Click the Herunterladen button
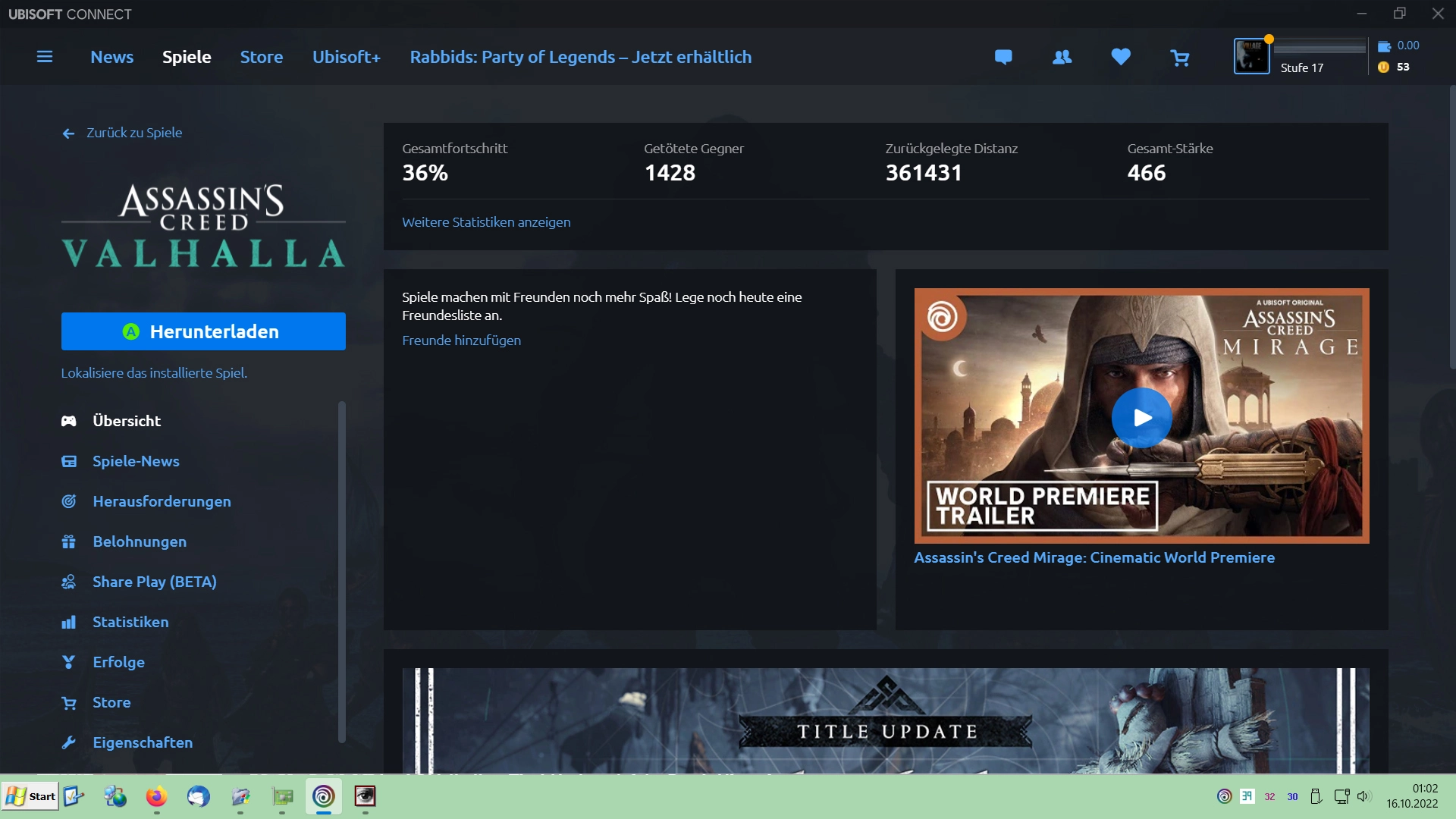 coord(203,331)
